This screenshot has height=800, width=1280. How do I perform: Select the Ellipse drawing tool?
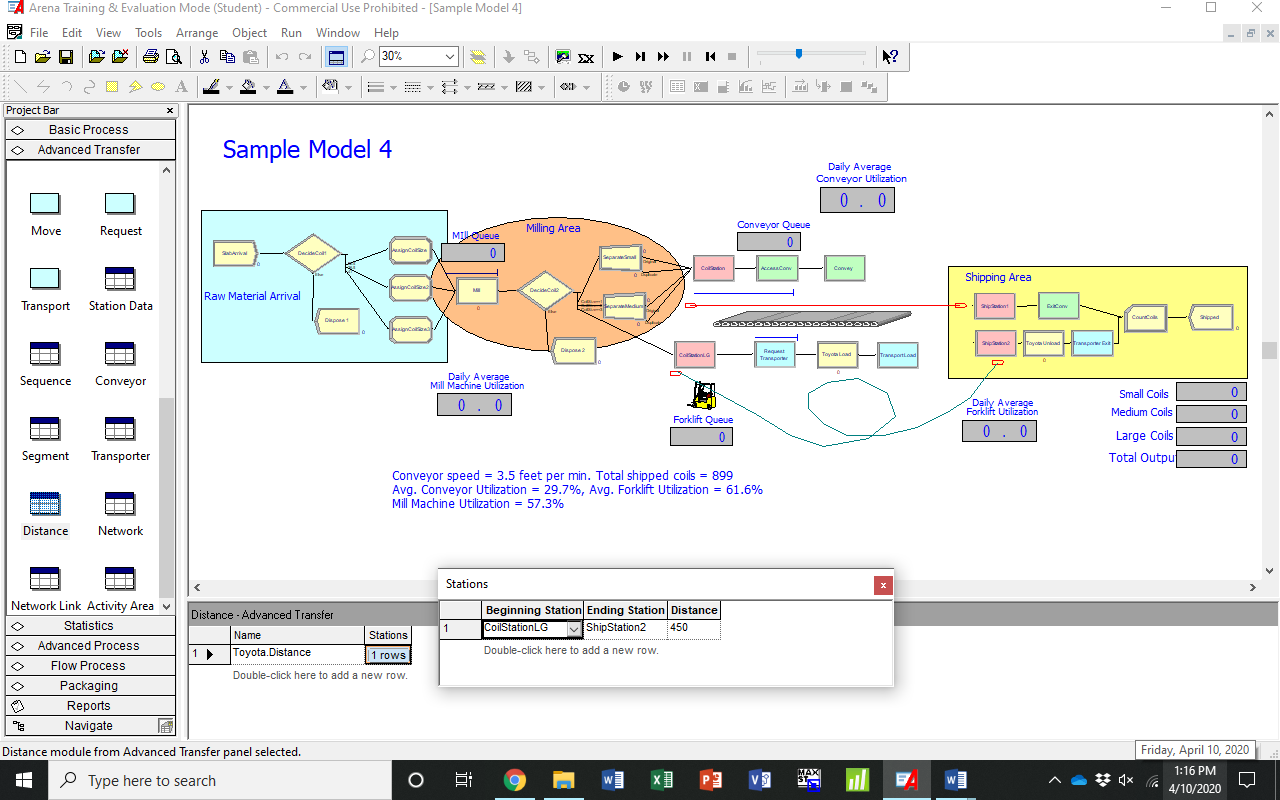(x=158, y=87)
